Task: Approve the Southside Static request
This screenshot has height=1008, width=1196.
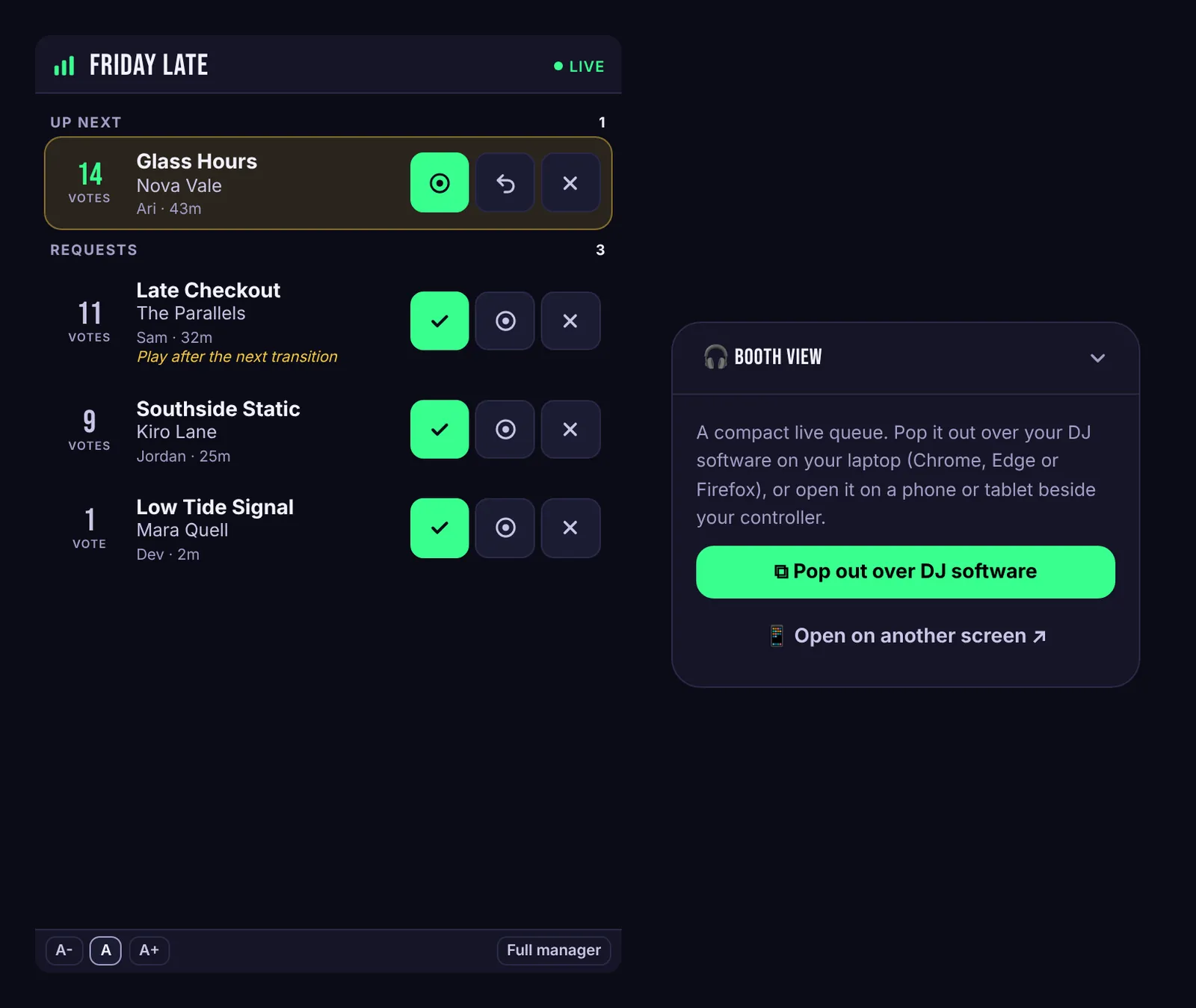Action: (440, 430)
